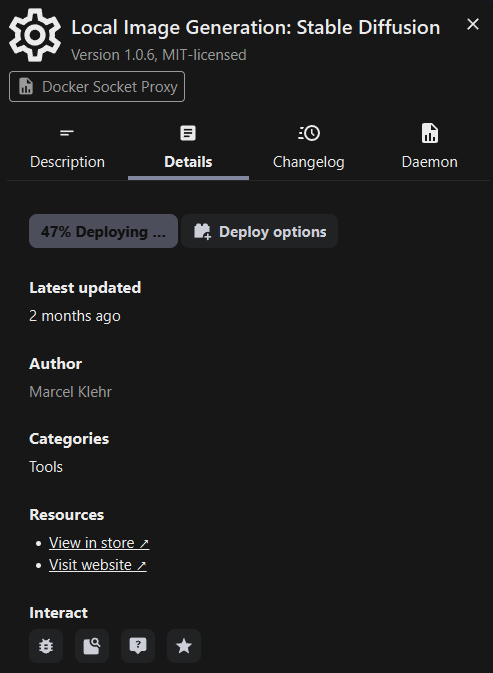Click the star rating icon under Interact

[x=184, y=646]
